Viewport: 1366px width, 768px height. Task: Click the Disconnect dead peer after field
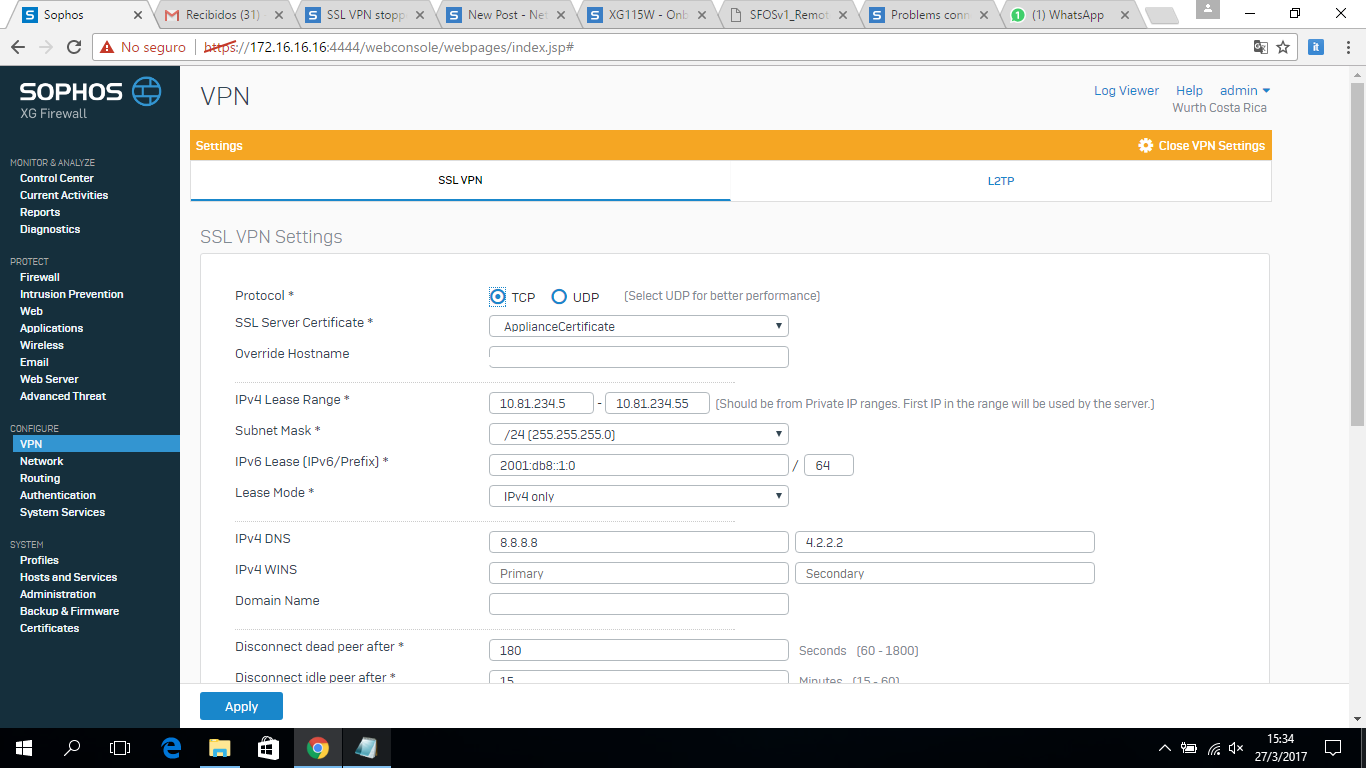pos(639,650)
